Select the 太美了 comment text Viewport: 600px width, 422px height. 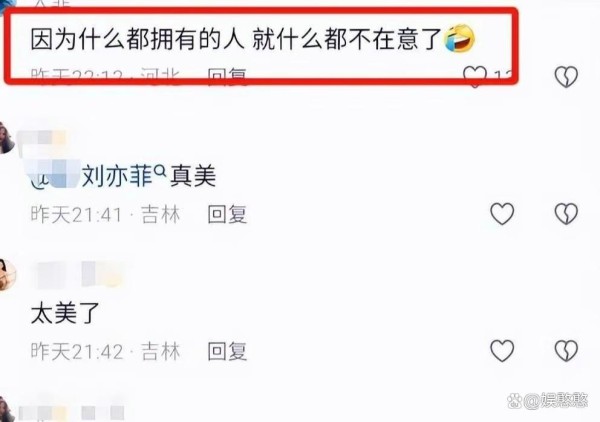coord(65,313)
